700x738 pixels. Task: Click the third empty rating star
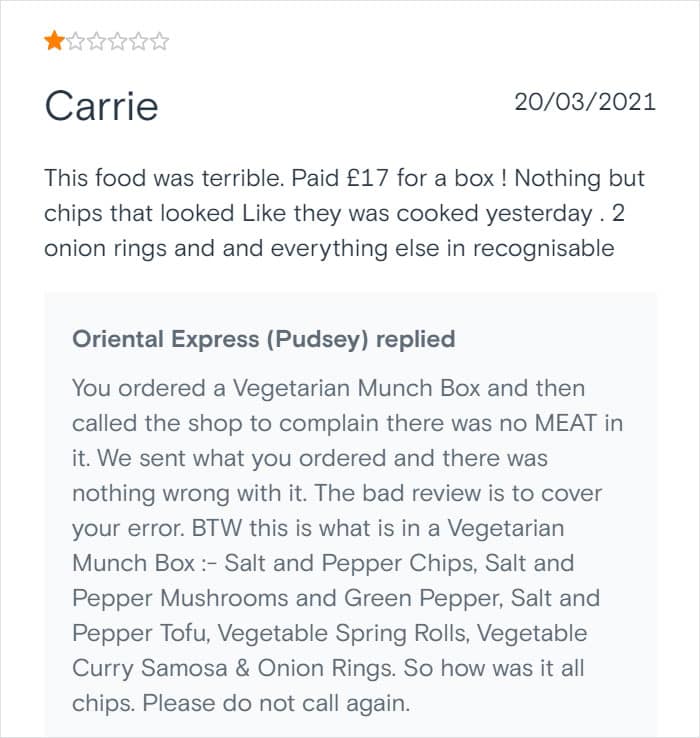(x=97, y=41)
